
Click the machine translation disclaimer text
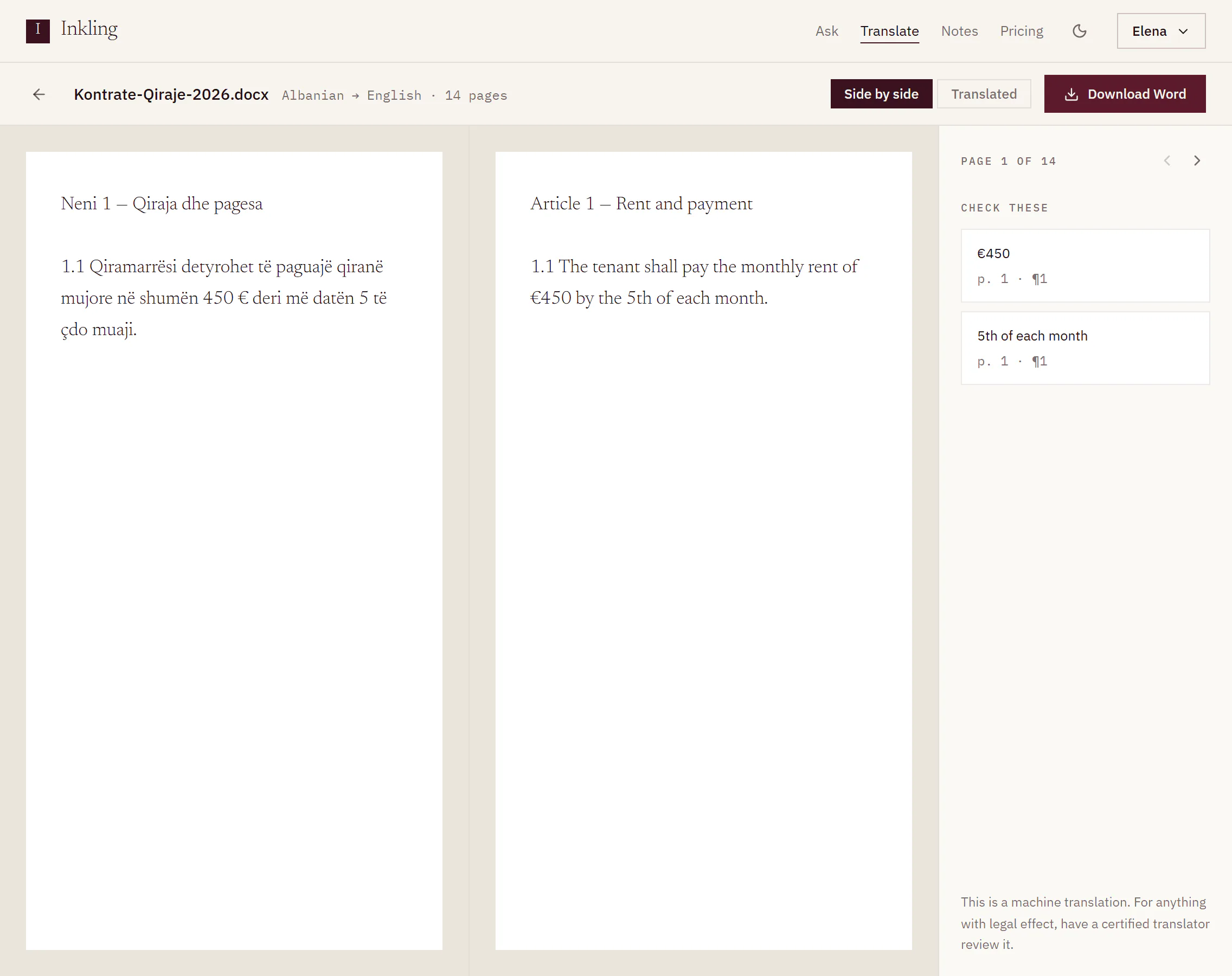pyautogui.click(x=1085, y=923)
